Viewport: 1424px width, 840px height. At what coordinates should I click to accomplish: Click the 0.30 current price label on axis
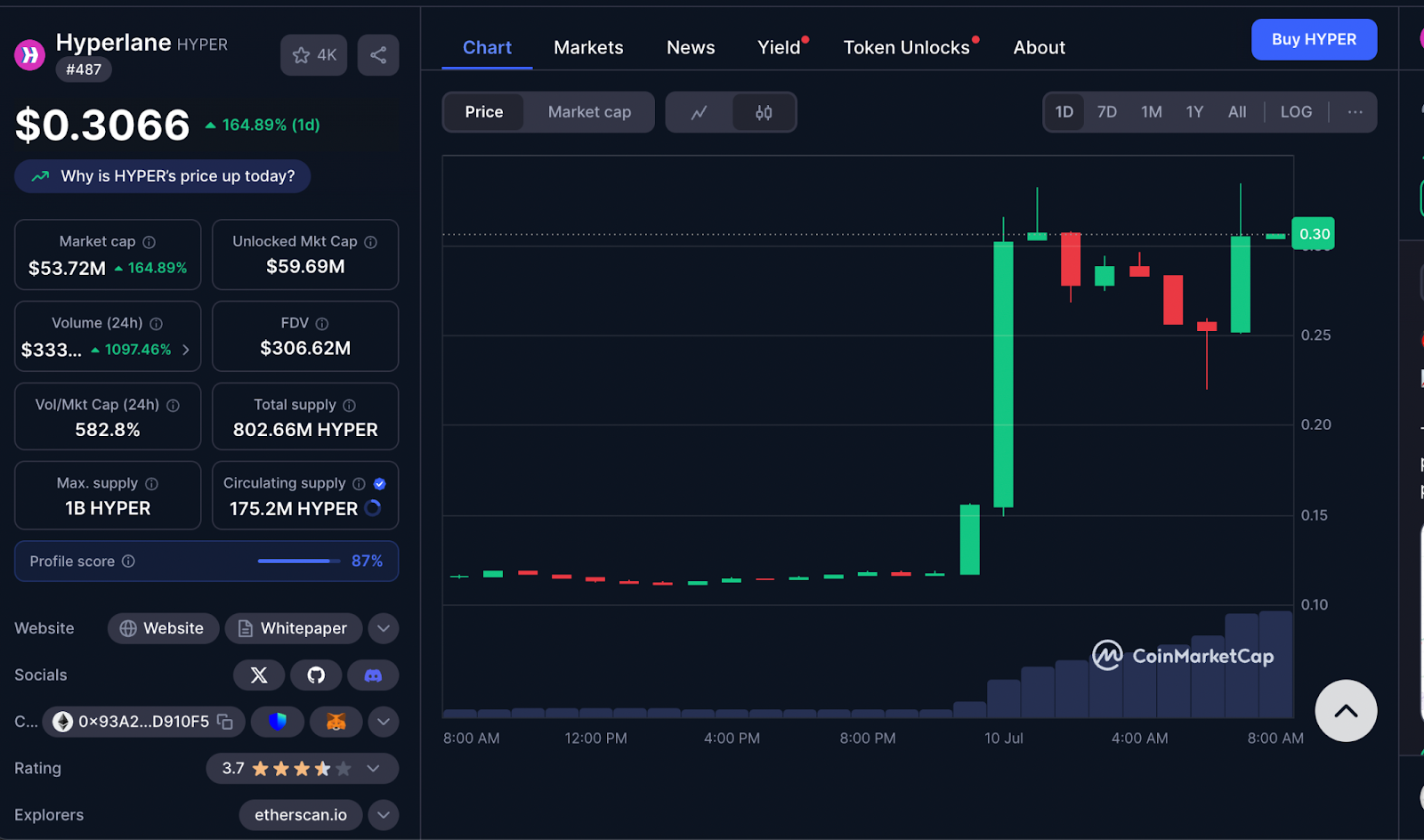coord(1314,234)
